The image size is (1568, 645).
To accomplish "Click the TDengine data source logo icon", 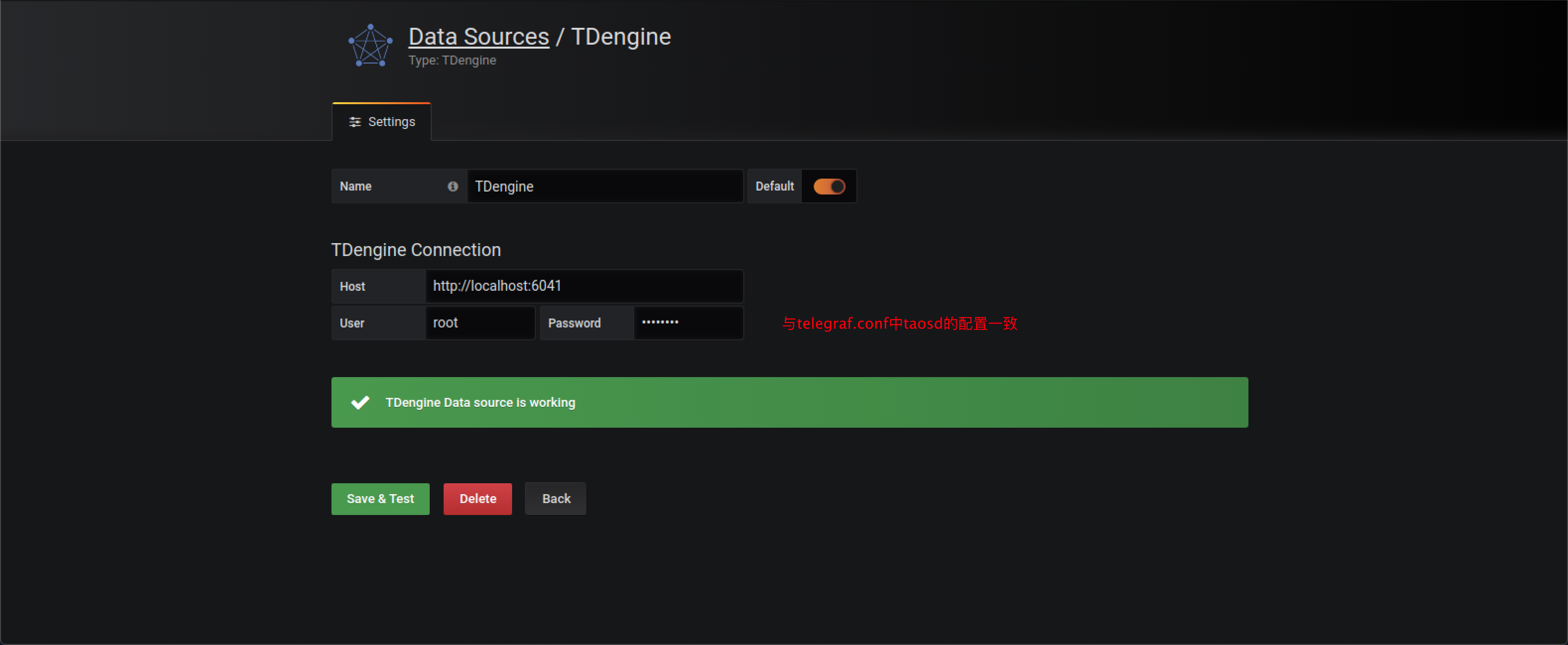I will coord(370,45).
